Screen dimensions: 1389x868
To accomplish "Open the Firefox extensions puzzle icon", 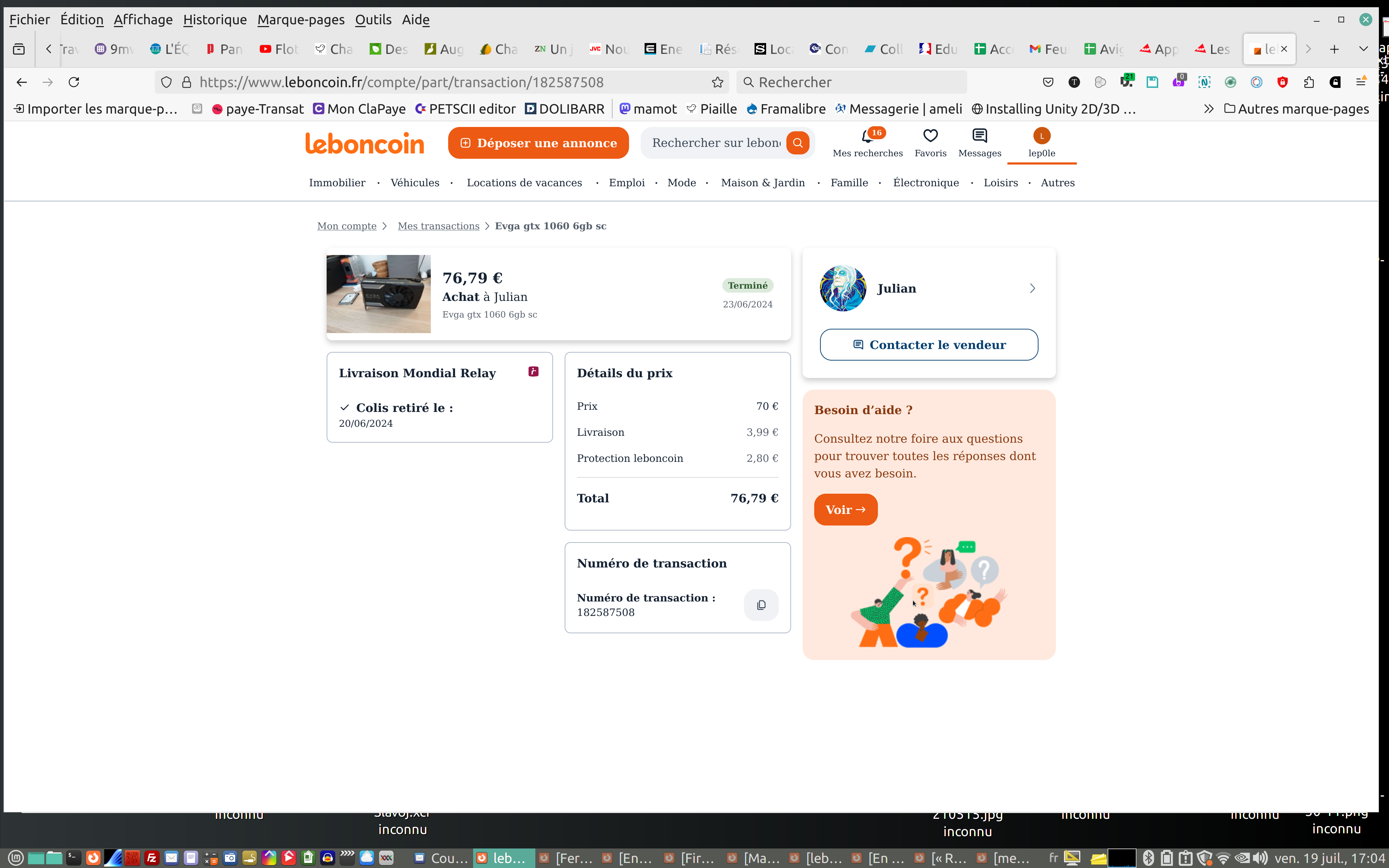I will [x=1309, y=82].
